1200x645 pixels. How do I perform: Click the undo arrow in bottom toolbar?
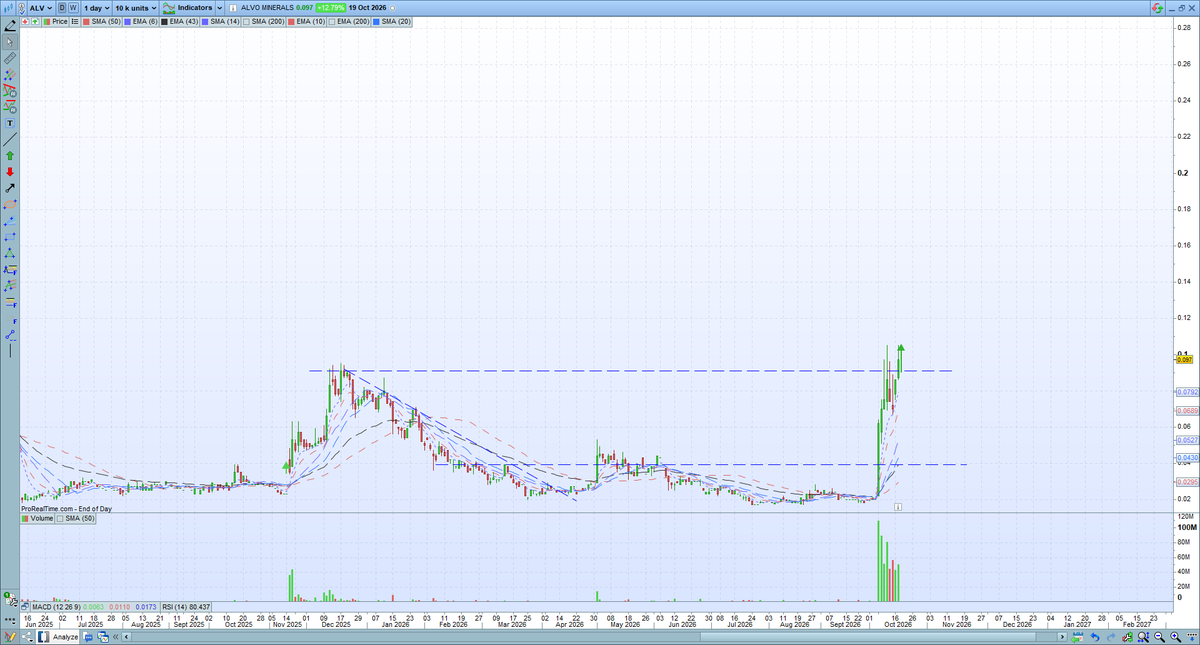(1095, 637)
